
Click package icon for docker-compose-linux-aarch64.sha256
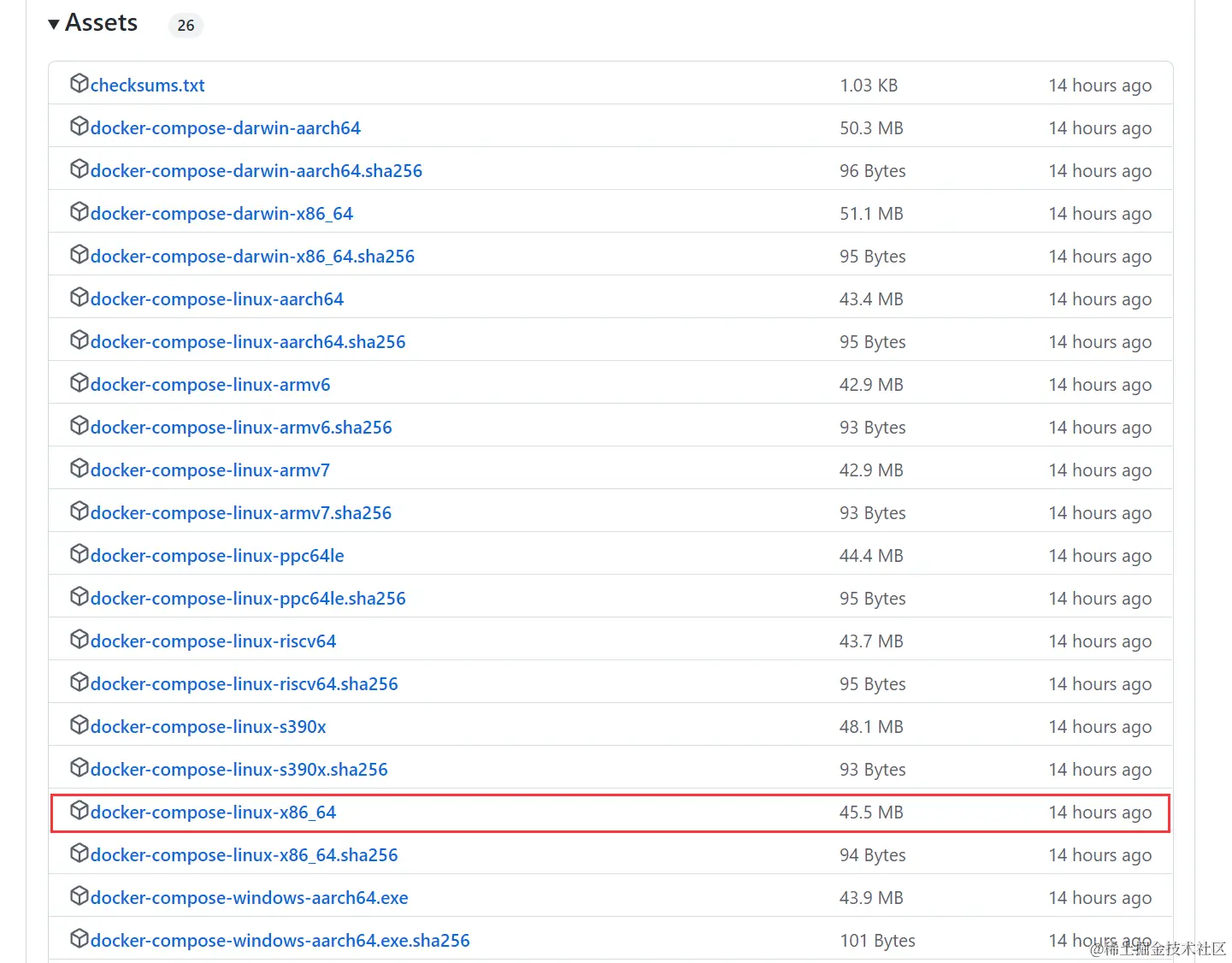click(x=80, y=340)
